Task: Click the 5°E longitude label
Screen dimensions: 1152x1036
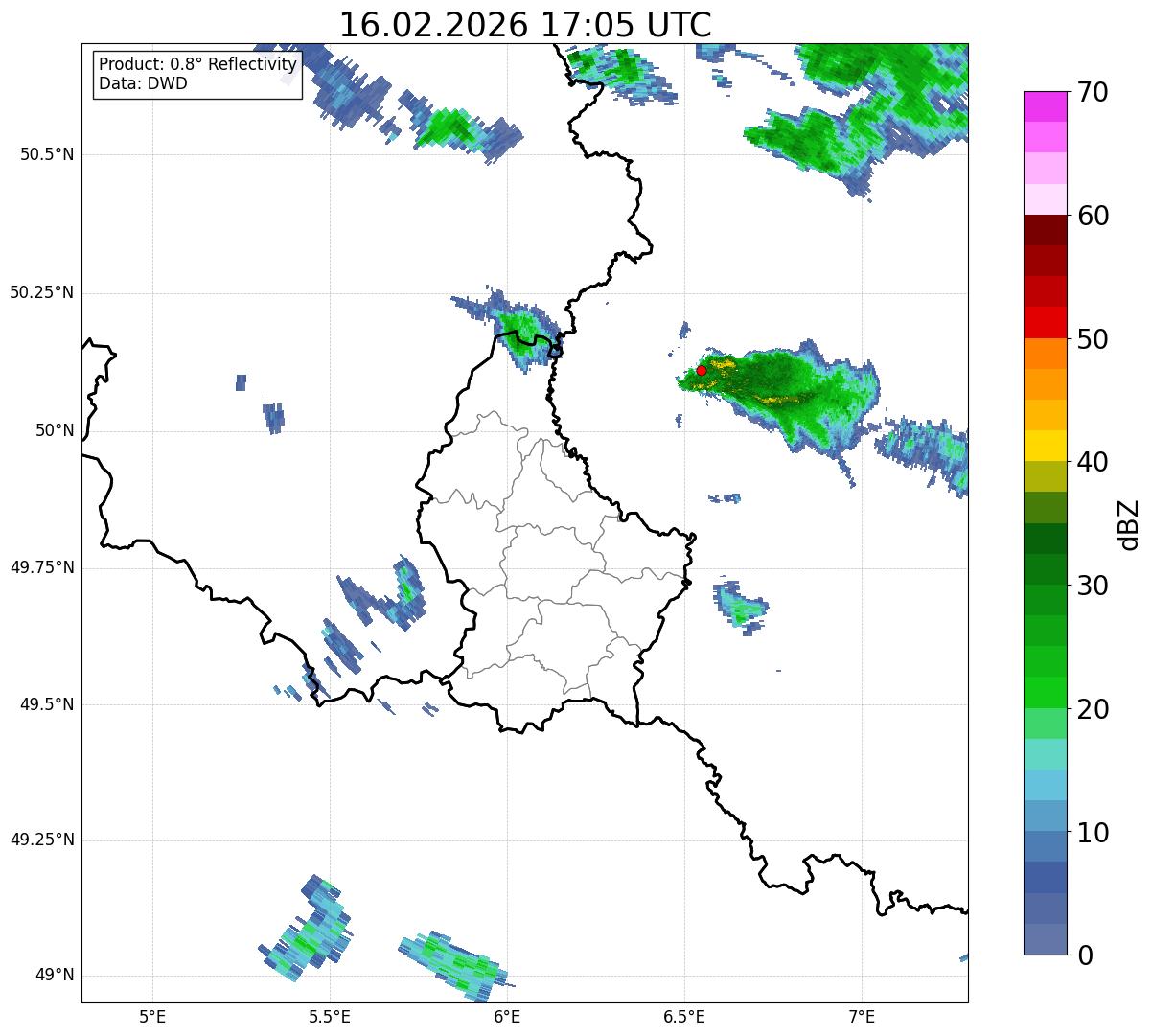Action: [x=152, y=1016]
